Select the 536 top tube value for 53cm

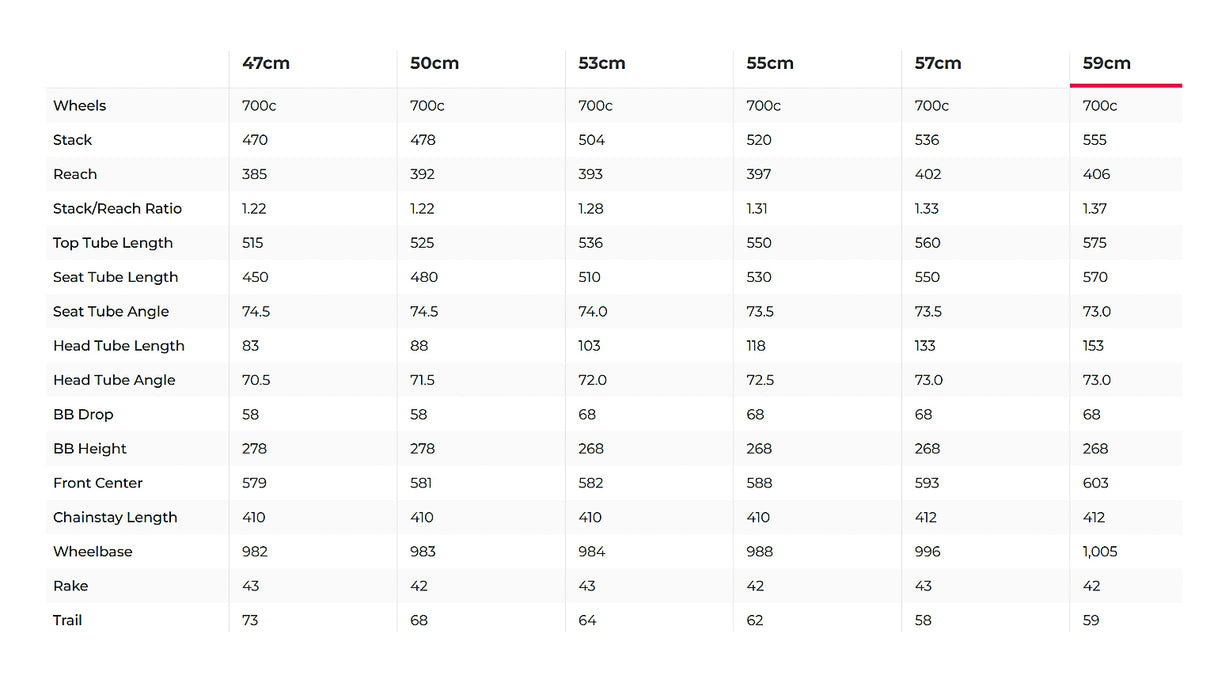tap(591, 243)
